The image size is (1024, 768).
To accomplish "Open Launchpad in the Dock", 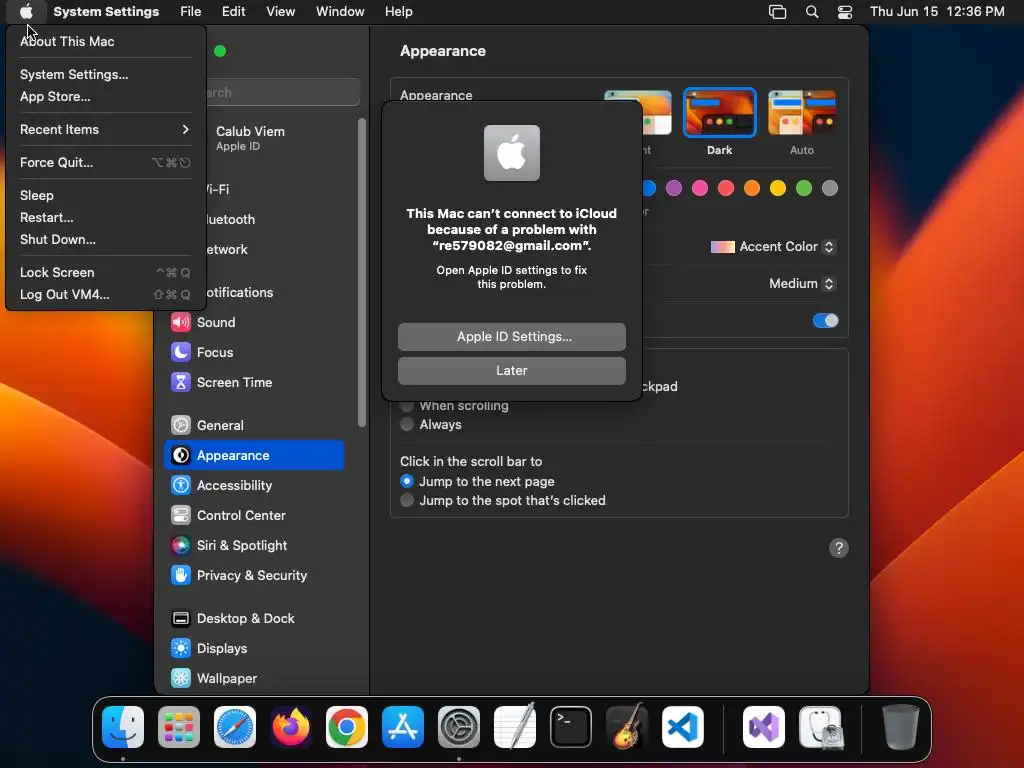I will 179,727.
